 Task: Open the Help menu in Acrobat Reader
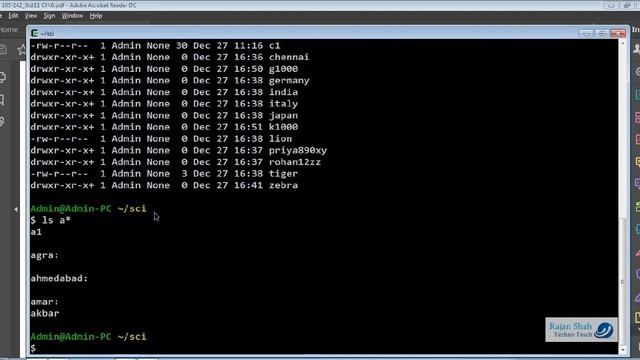(96, 16)
